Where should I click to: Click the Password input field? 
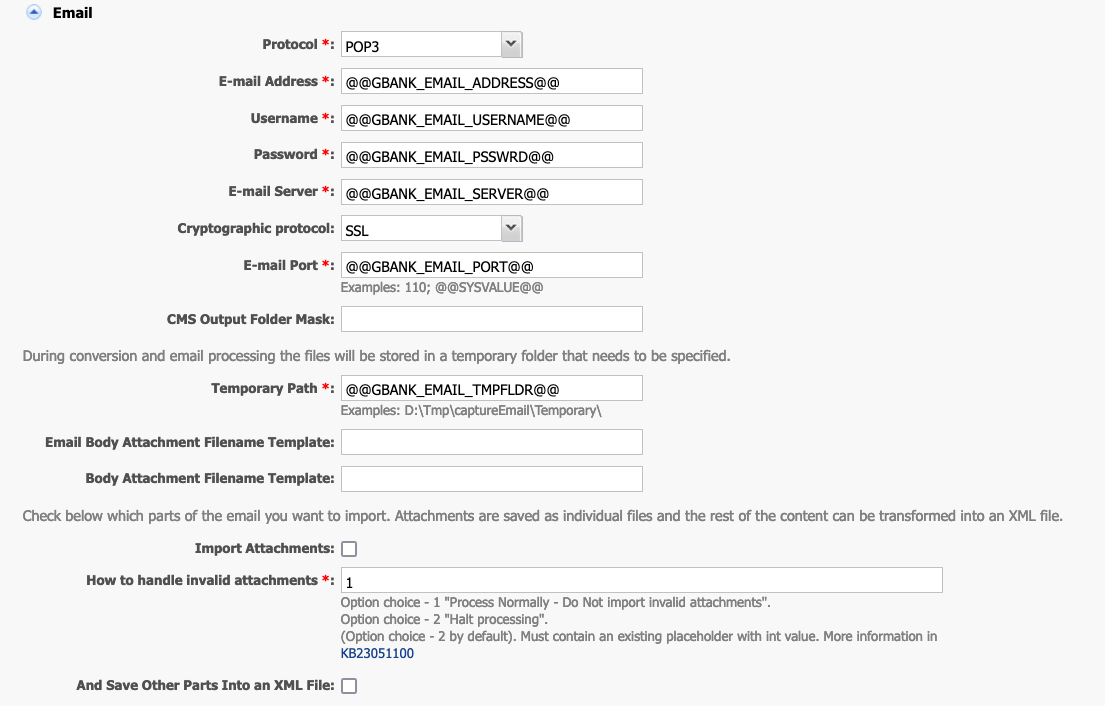[492, 155]
